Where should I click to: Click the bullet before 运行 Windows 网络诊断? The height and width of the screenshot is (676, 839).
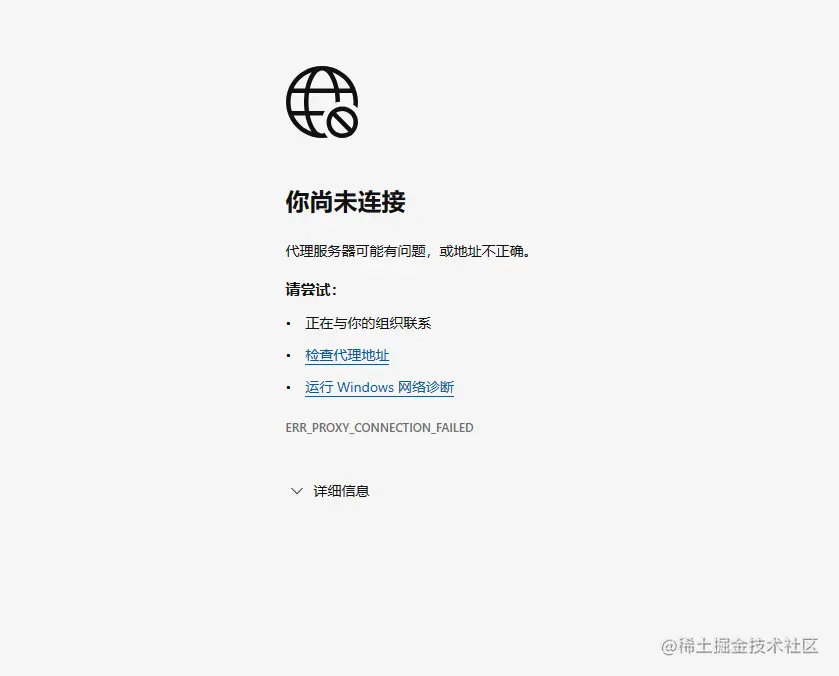[289, 388]
